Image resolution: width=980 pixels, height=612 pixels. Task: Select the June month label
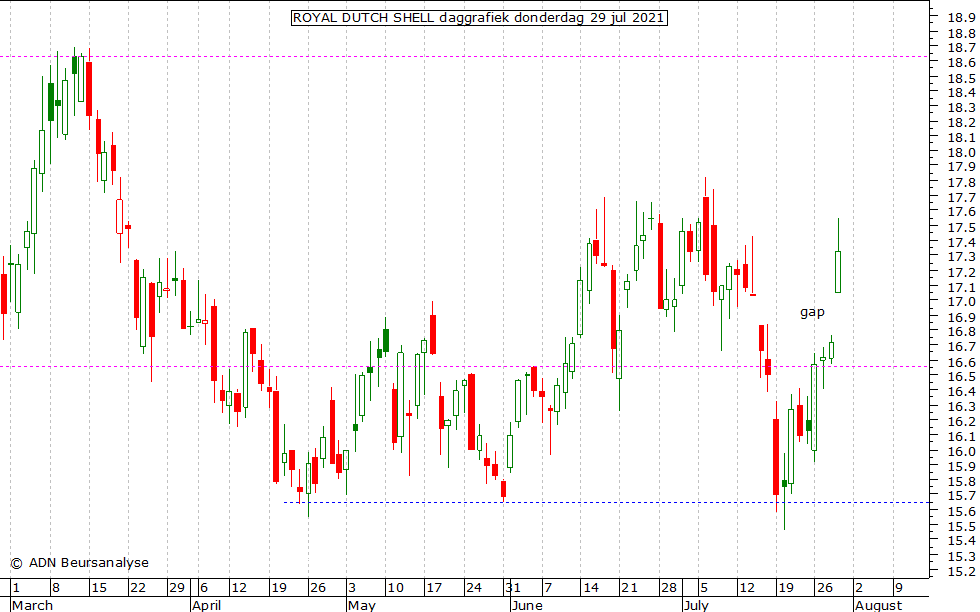point(527,605)
